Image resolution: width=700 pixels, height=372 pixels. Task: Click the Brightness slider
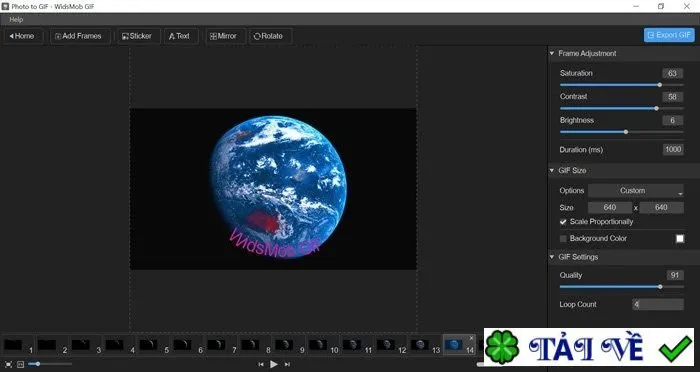coord(621,132)
